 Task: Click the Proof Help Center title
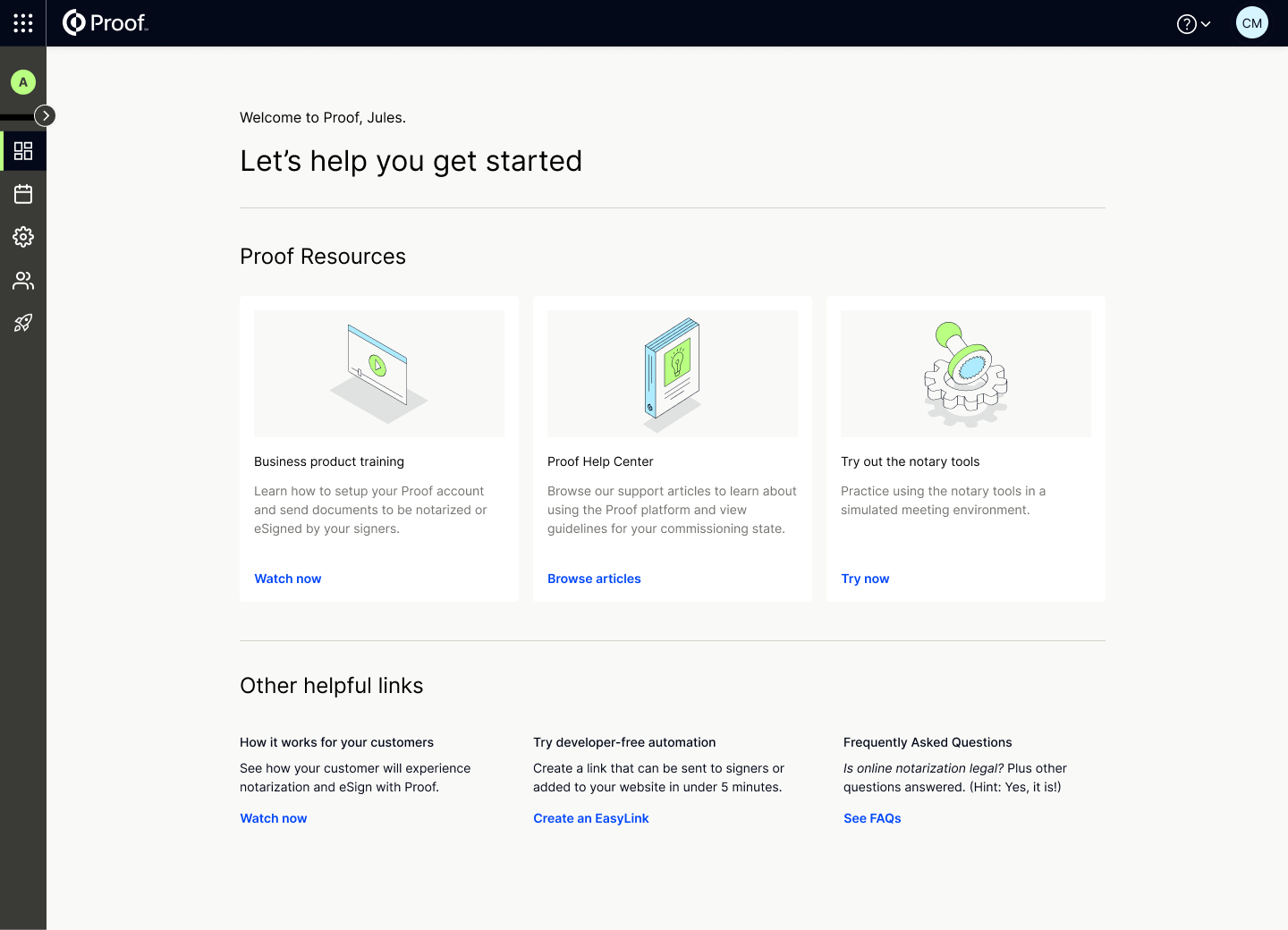600,461
